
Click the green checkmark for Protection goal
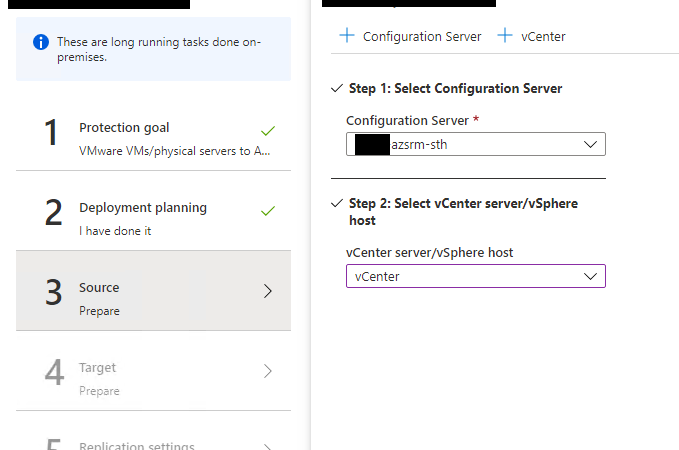268,130
